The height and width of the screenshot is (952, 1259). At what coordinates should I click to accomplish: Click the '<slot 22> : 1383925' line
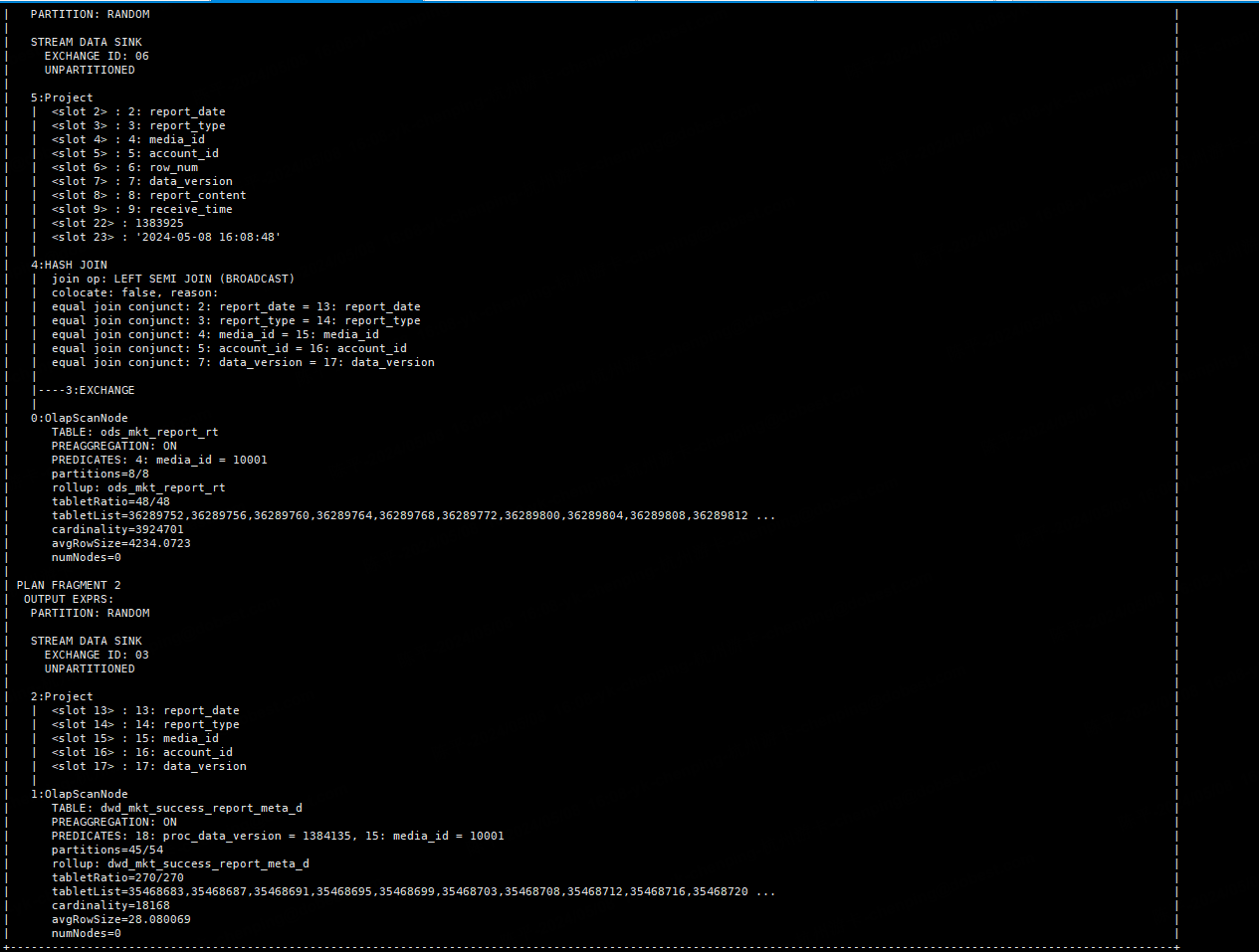coord(117,223)
